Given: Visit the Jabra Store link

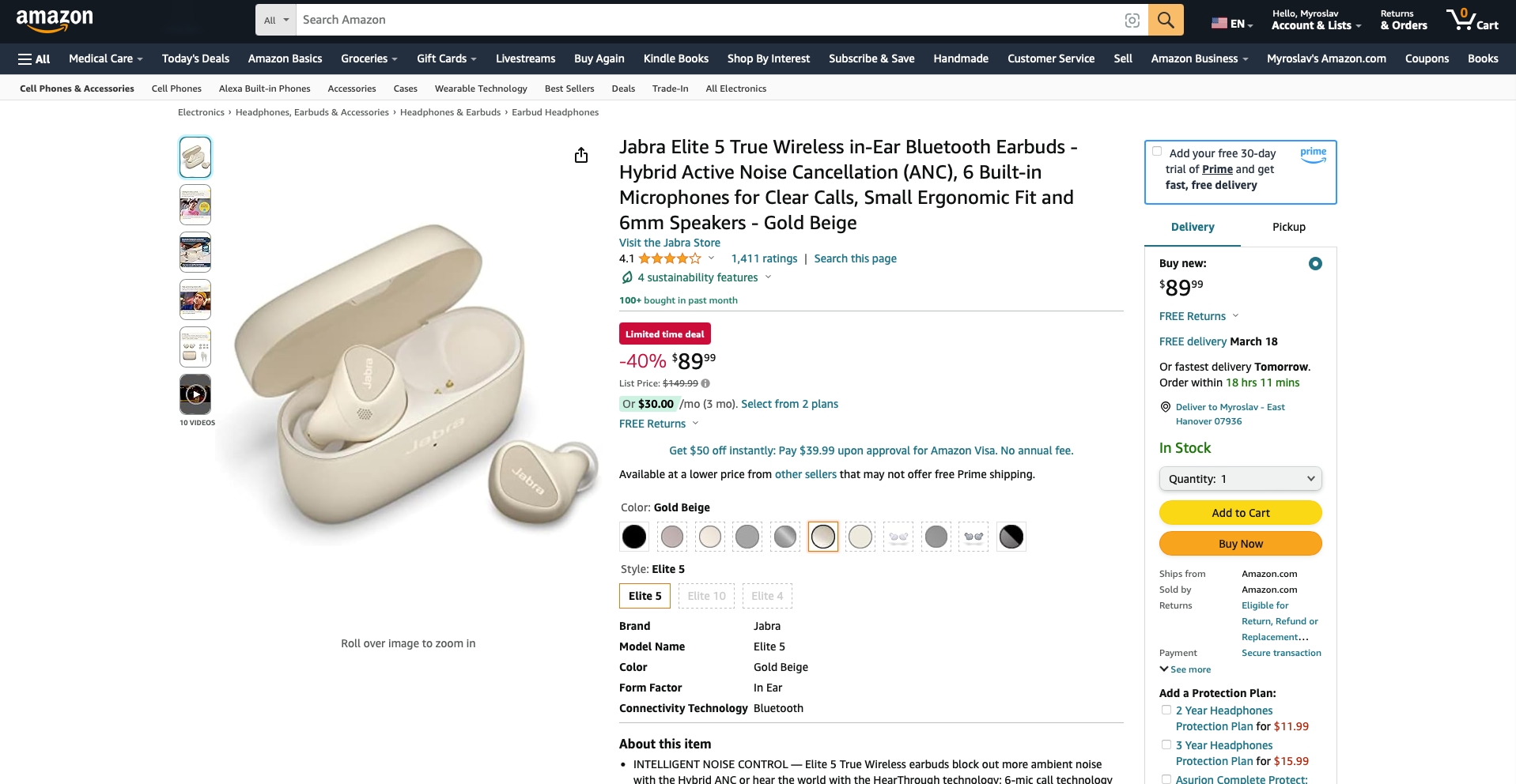Looking at the screenshot, I should 669,243.
